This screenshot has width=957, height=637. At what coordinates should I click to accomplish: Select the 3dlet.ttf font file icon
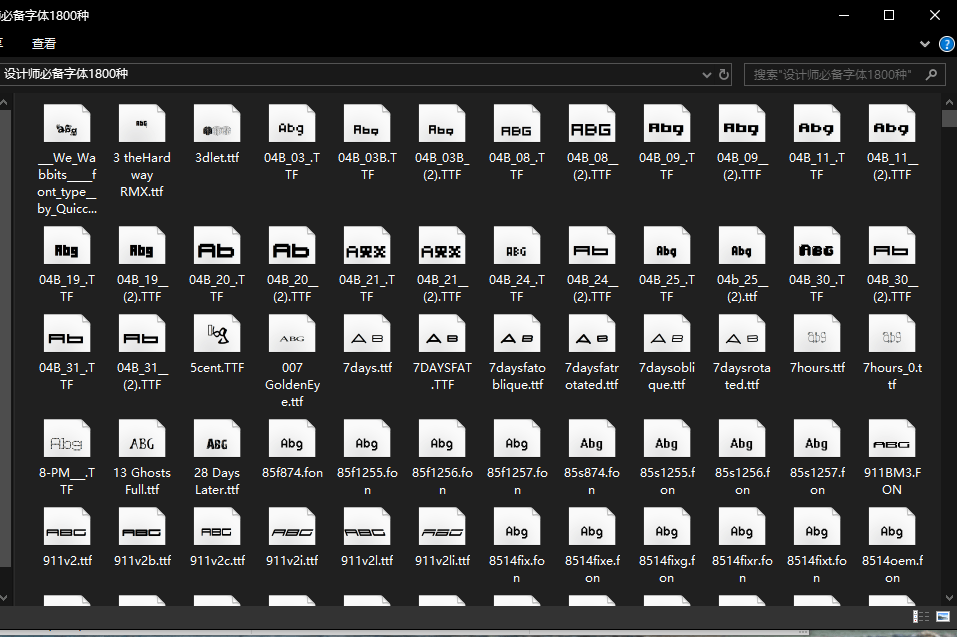point(217,124)
